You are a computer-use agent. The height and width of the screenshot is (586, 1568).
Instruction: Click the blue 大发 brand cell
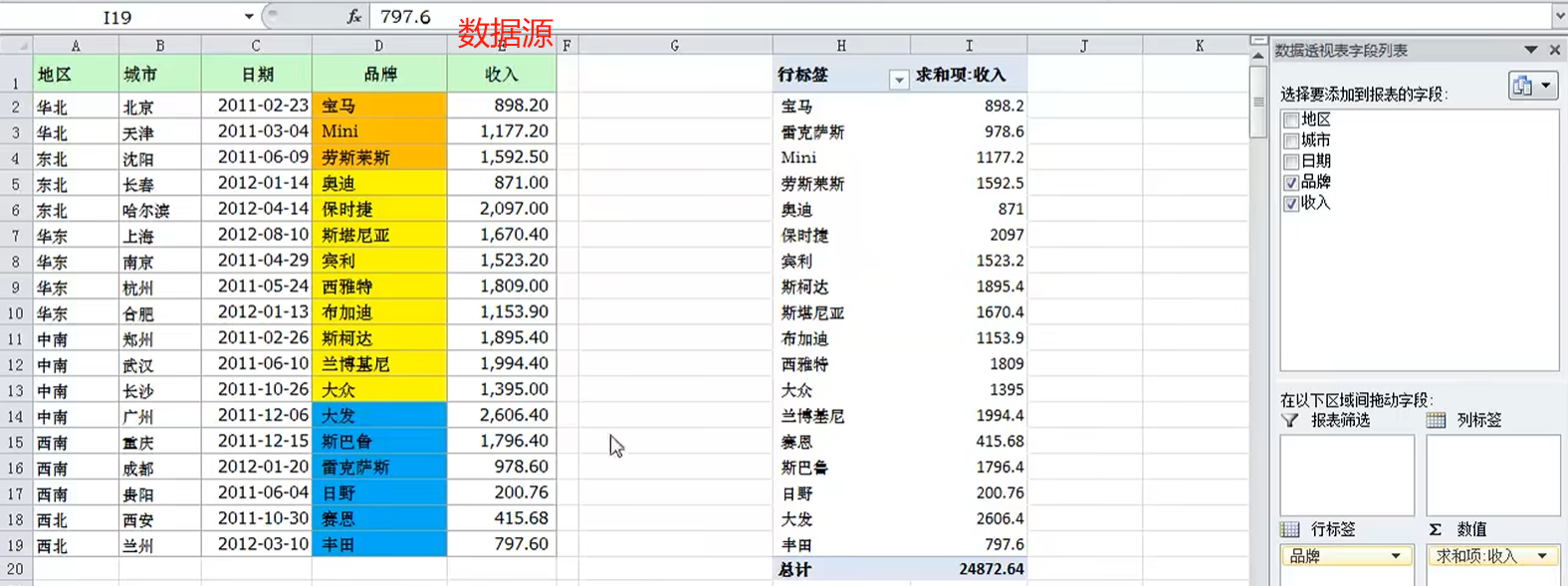(x=379, y=416)
